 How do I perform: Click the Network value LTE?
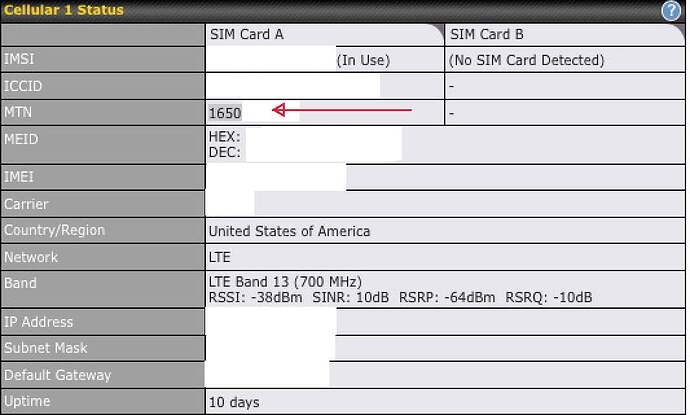219,257
